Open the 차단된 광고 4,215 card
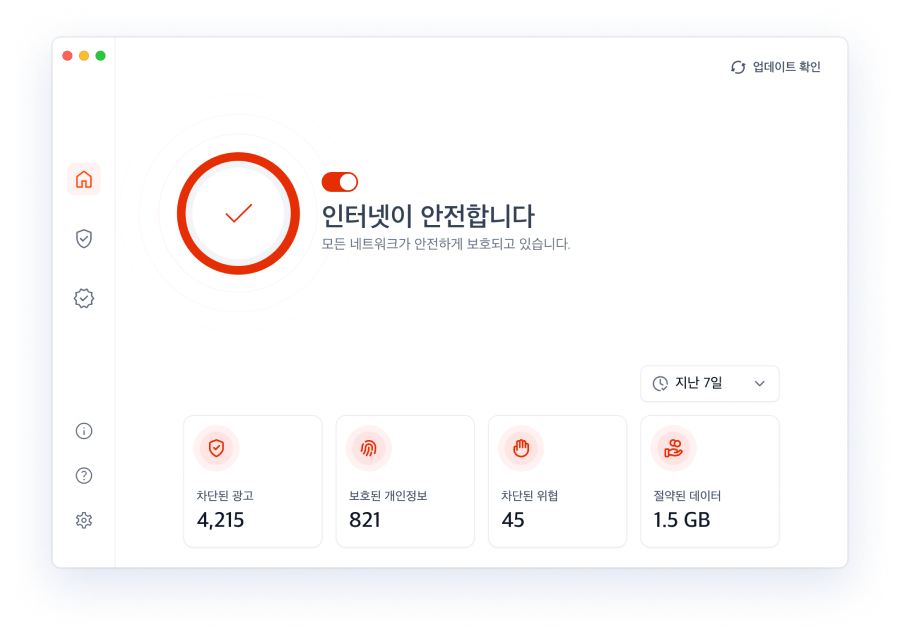This screenshot has height=635, width=900. tap(253, 482)
